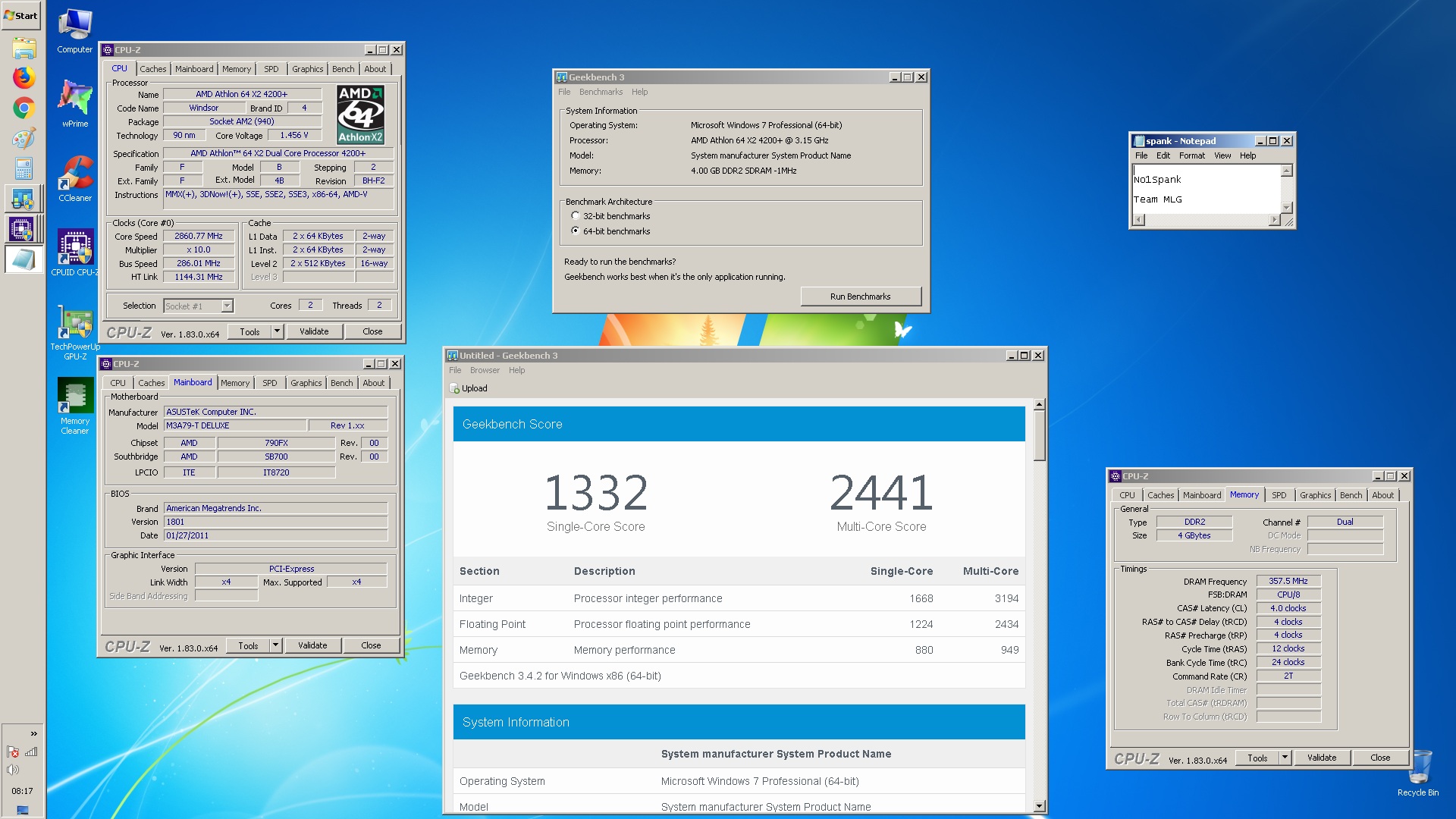
Task: Expand Tools dropdown arrow in Memory CPU-Z window
Action: [1285, 758]
